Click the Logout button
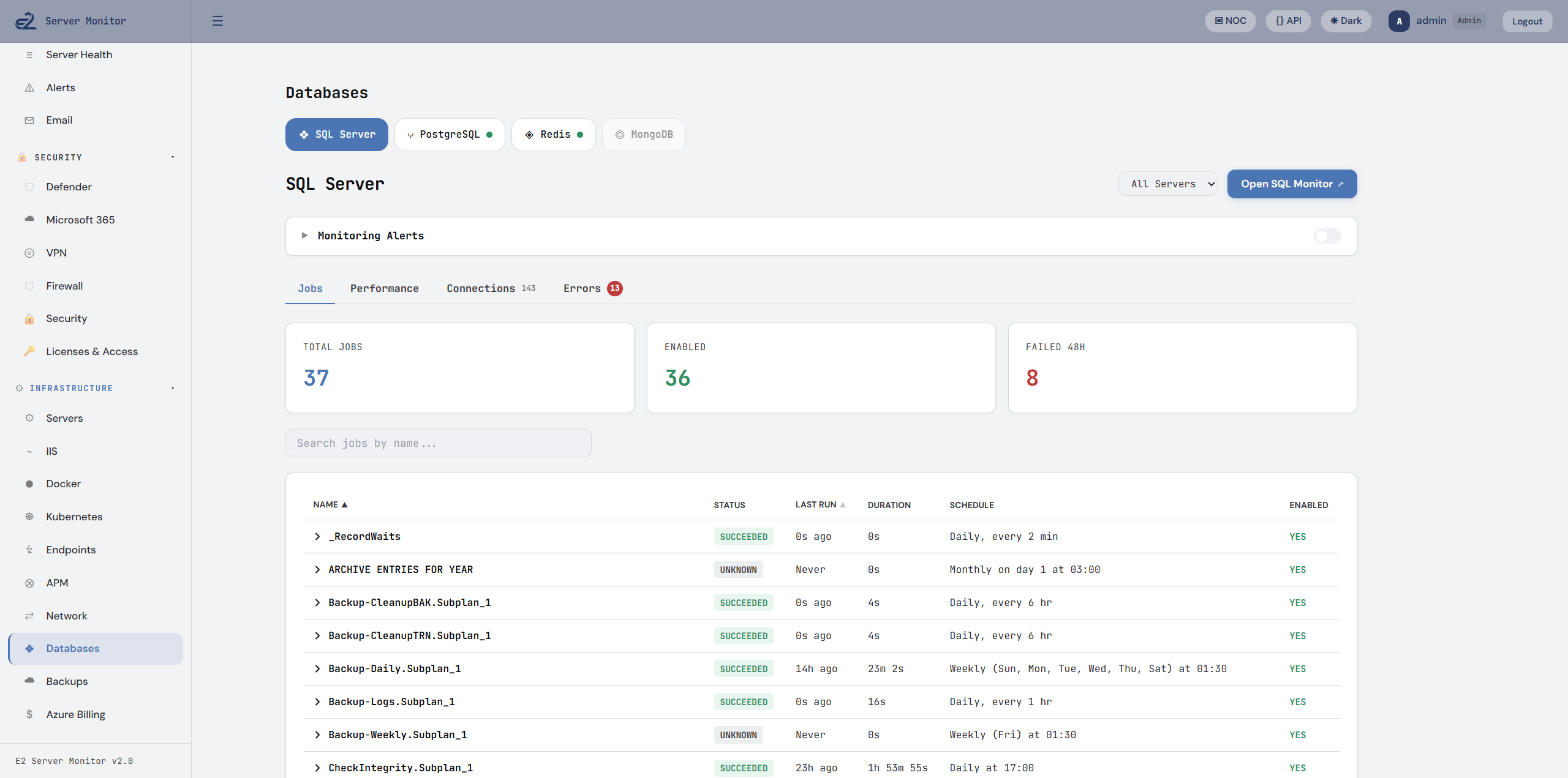The height and width of the screenshot is (778, 1568). (1527, 20)
